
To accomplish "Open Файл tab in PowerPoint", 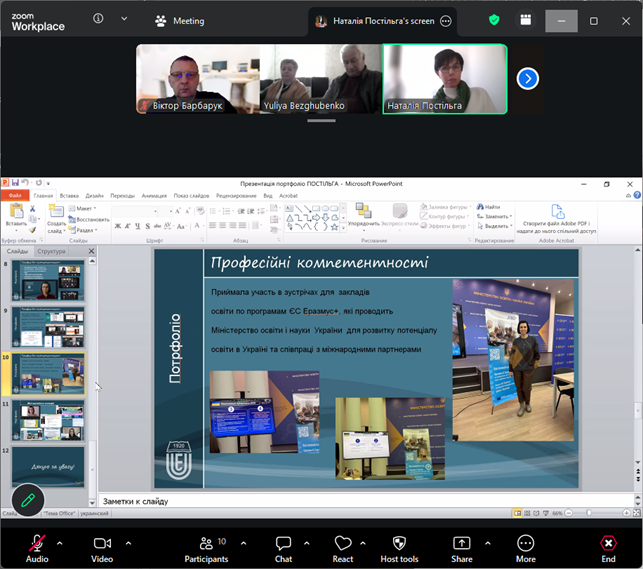I will 15,196.
